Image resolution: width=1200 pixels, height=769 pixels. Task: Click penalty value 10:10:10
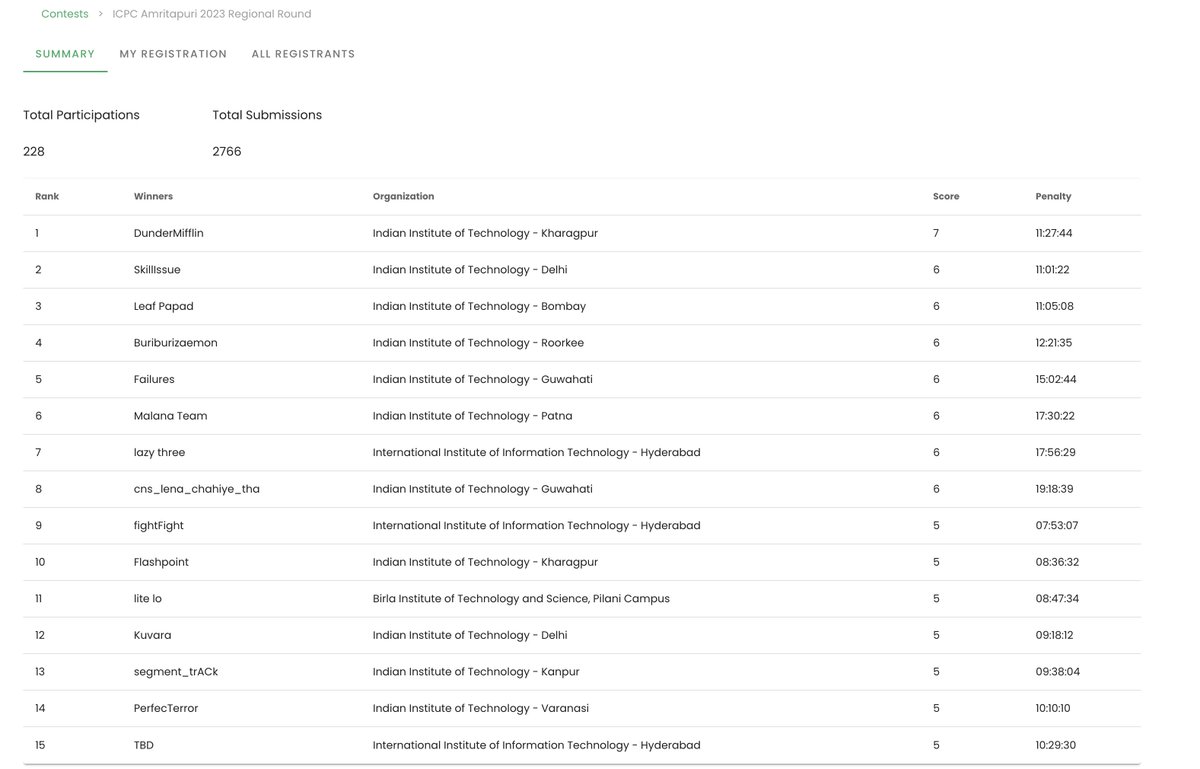tap(1053, 708)
